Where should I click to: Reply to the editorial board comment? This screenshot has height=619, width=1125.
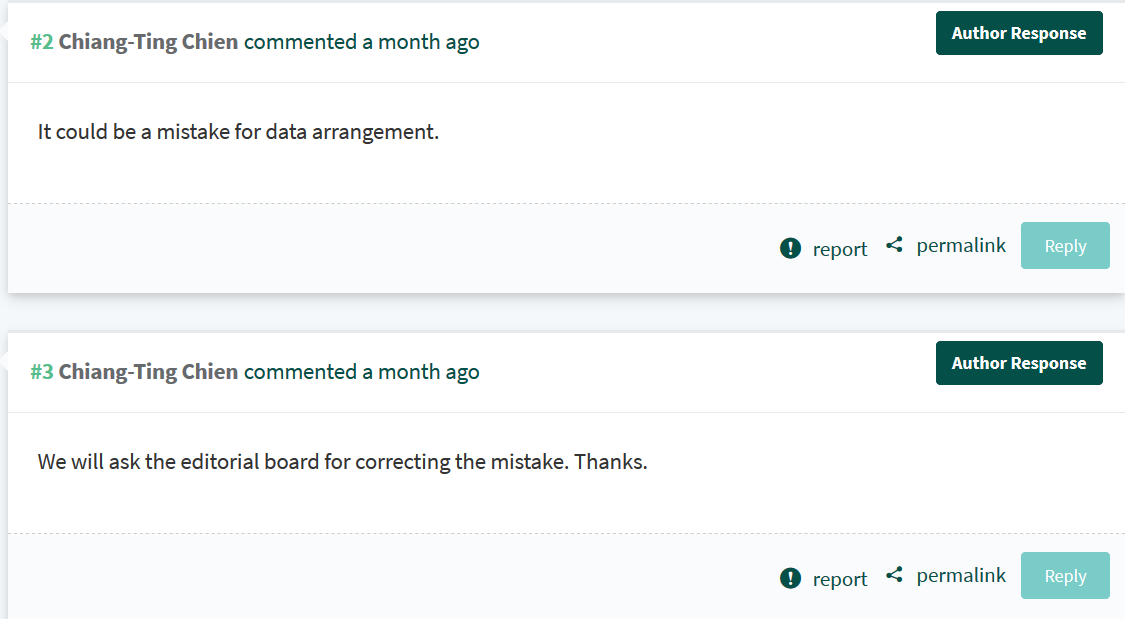pyautogui.click(x=1065, y=576)
